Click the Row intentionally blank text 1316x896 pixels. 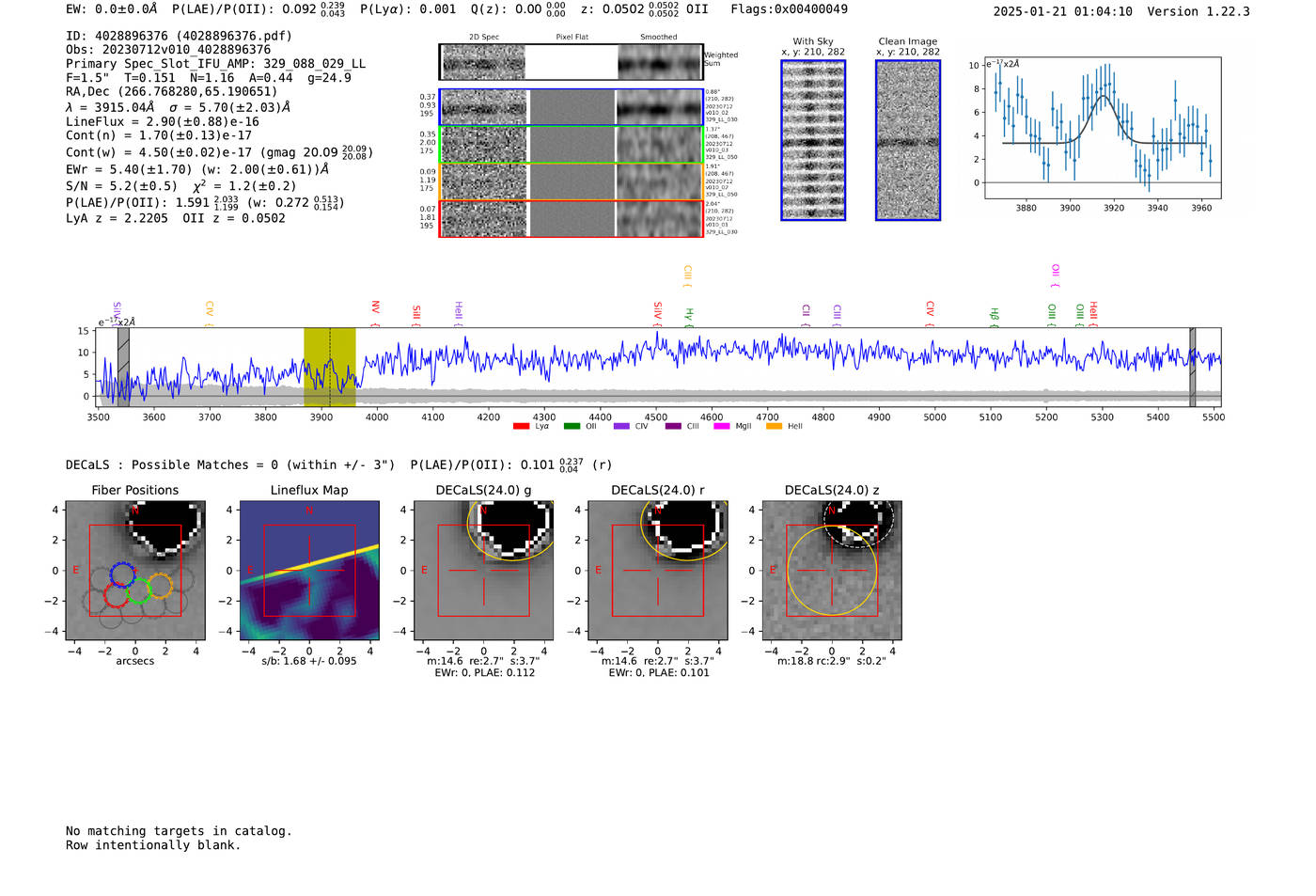pyautogui.click(x=153, y=845)
